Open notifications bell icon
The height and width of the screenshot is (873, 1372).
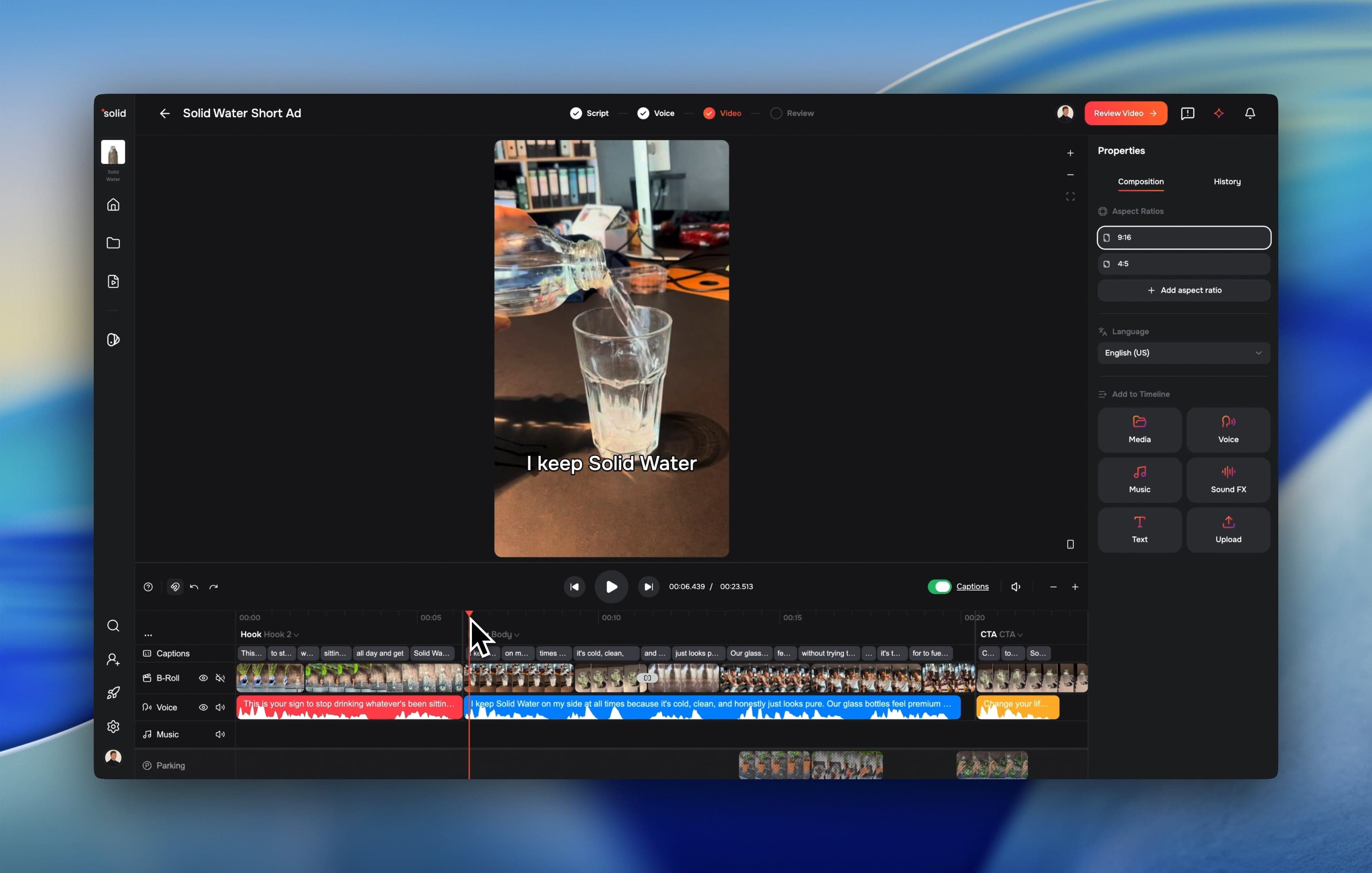click(1250, 114)
